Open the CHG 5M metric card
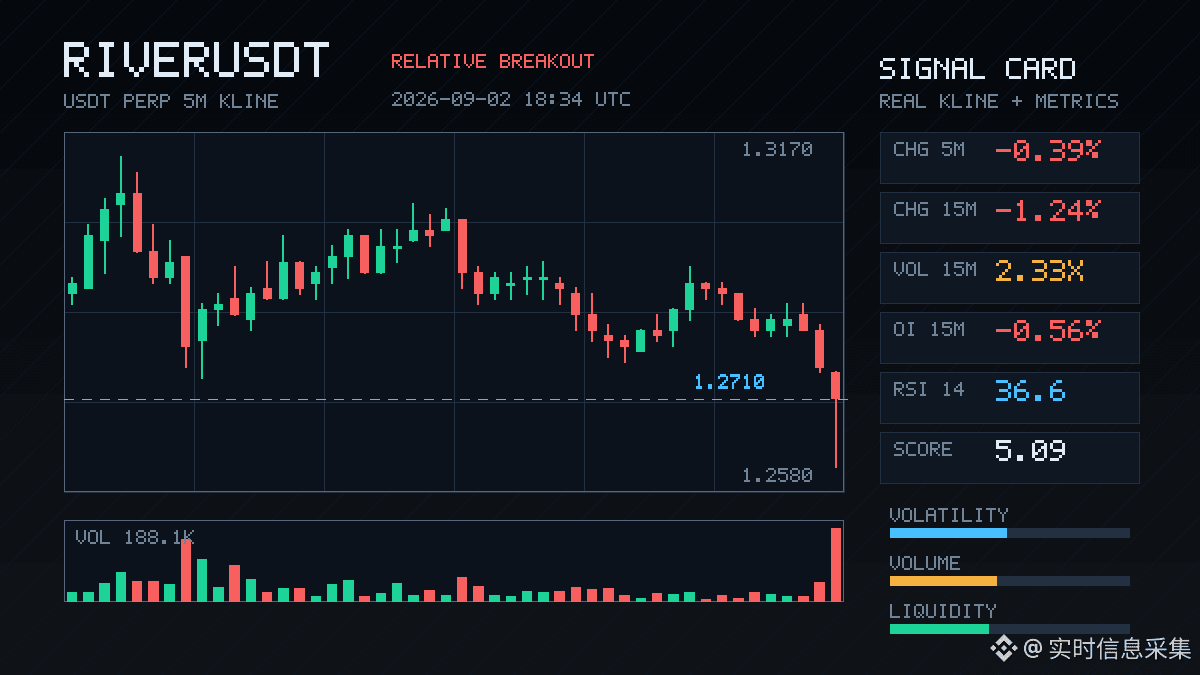Screen dimensions: 1200x675 point(1009,157)
